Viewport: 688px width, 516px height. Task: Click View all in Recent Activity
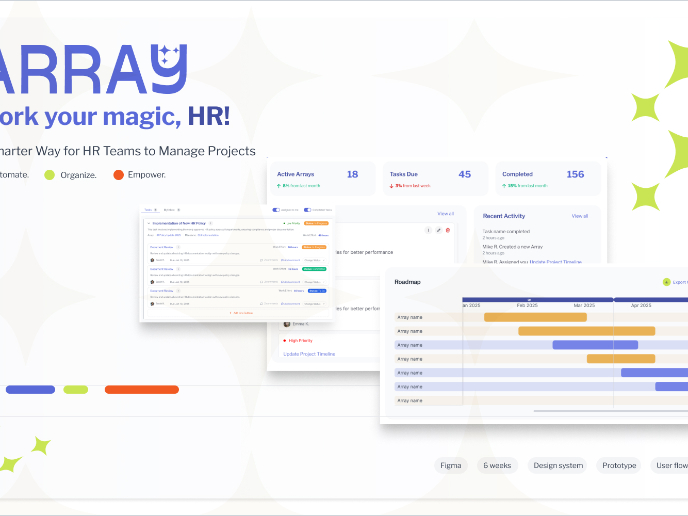click(x=580, y=216)
